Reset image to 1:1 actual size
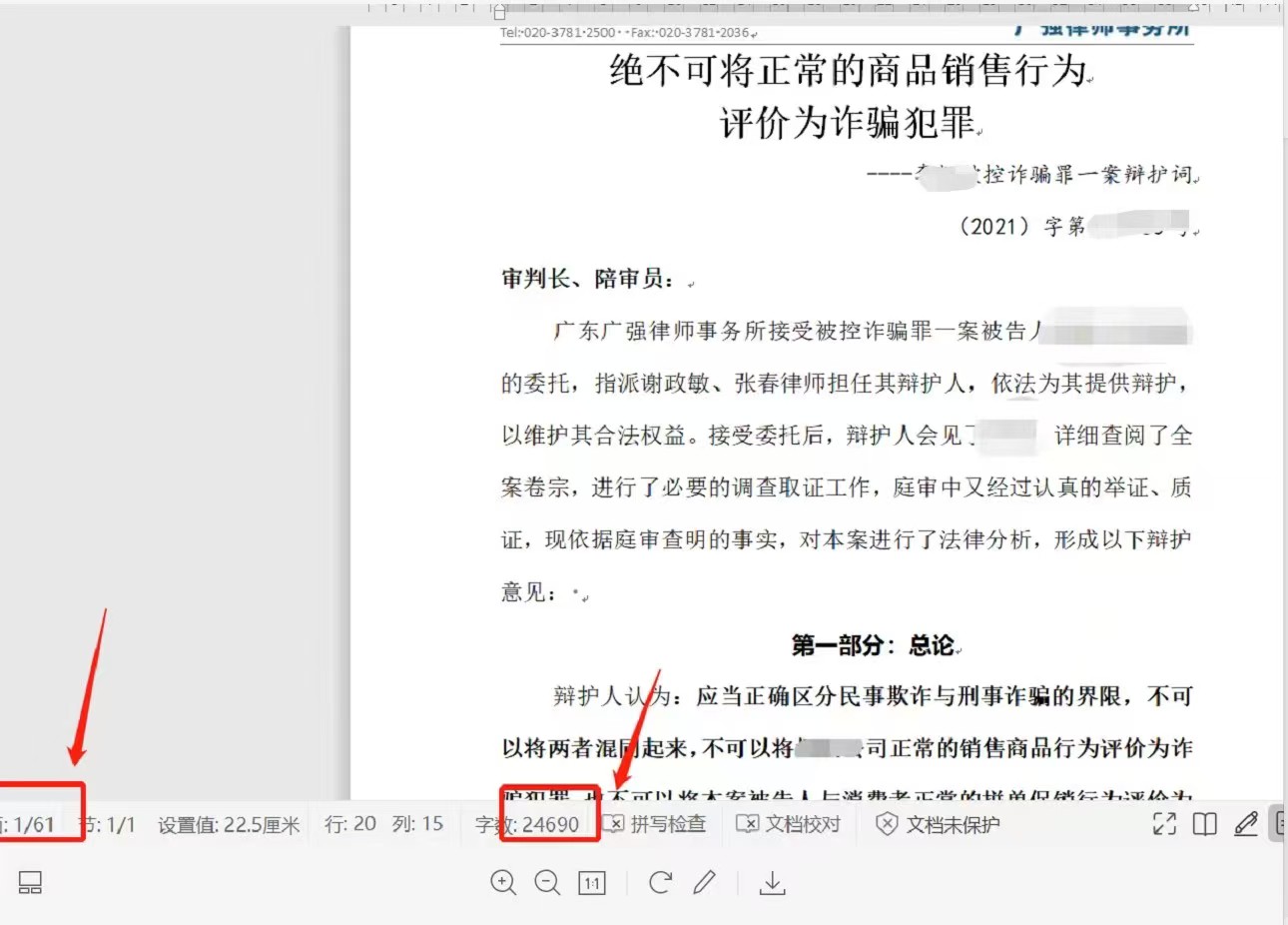1288x925 pixels. (592, 883)
